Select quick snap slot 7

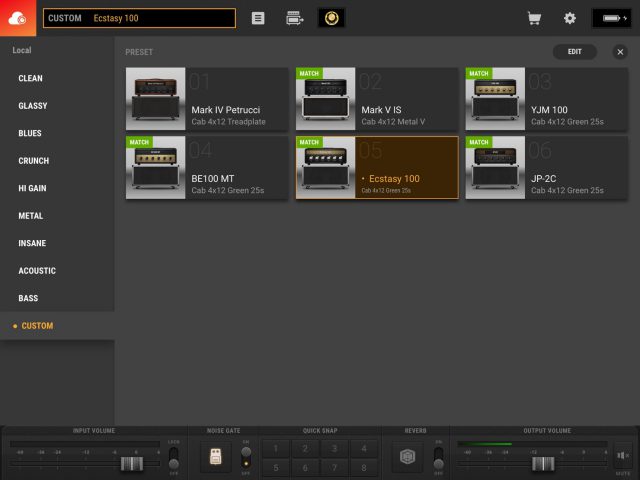point(334,468)
